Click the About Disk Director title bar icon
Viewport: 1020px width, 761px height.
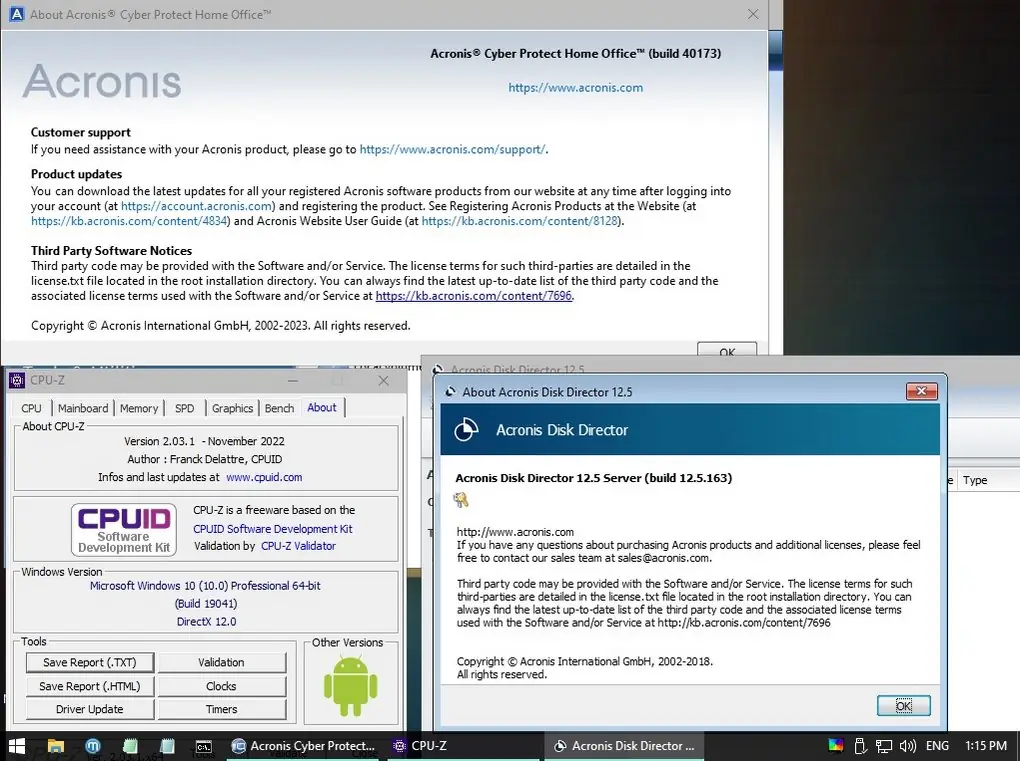click(450, 392)
